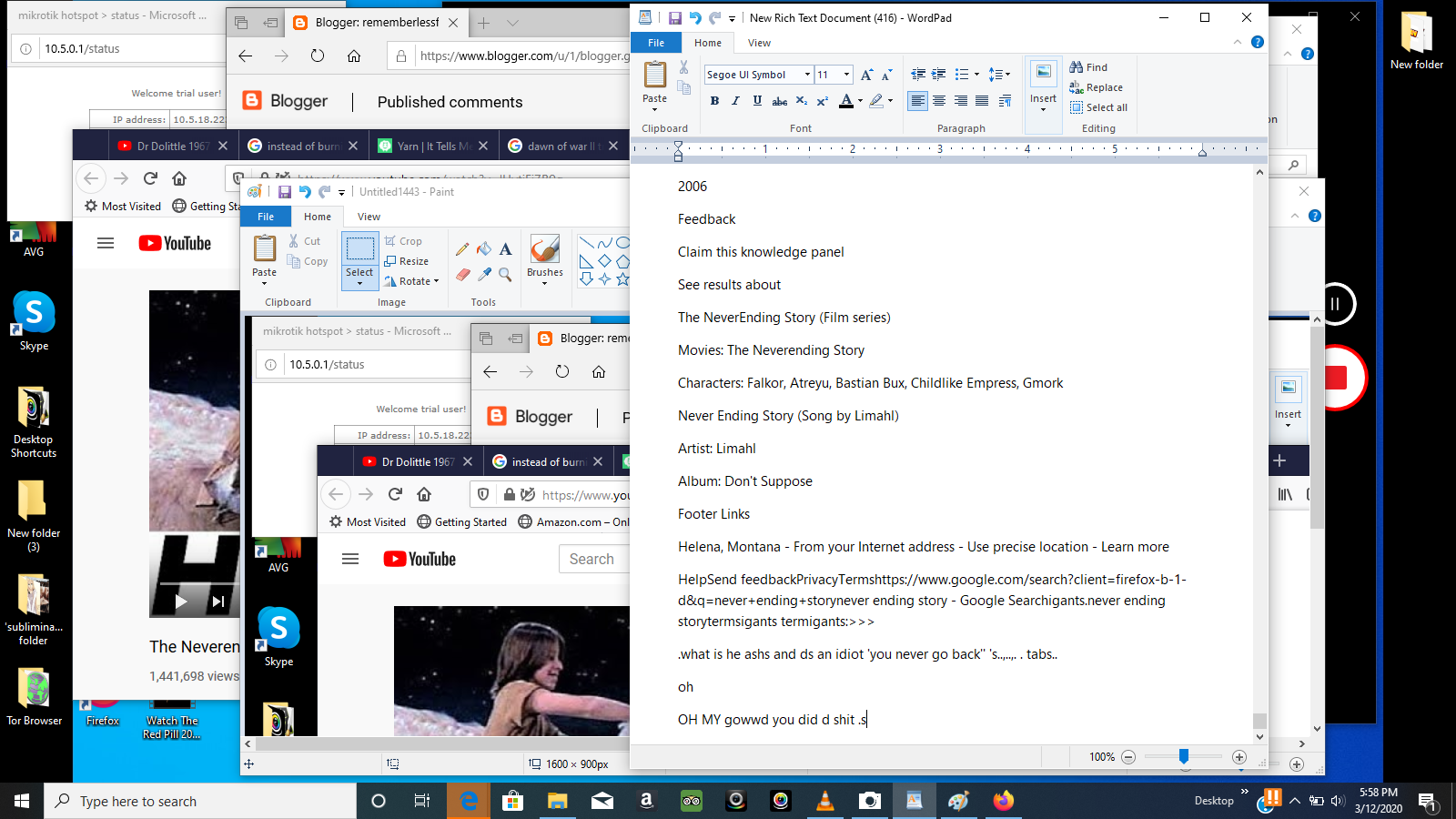Screen dimensions: 1456x819
Task: Click the WordPad zoom slider handle
Action: (1184, 756)
